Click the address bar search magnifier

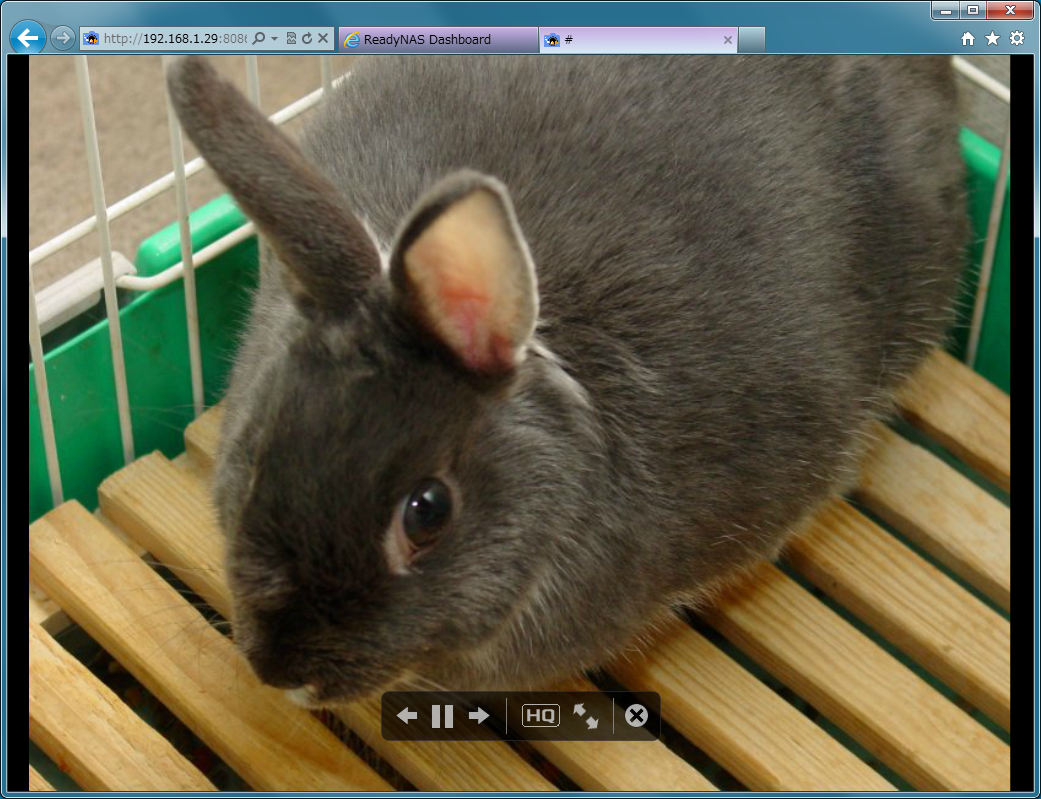[x=258, y=39]
